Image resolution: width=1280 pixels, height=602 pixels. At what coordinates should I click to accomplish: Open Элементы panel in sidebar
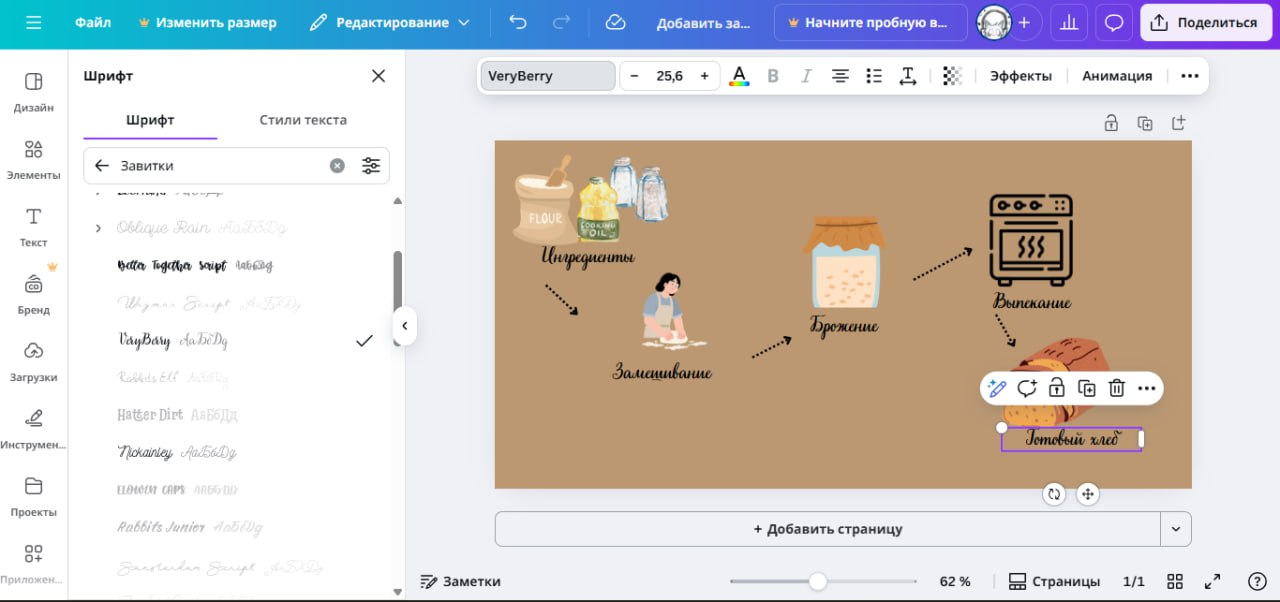pos(33,158)
